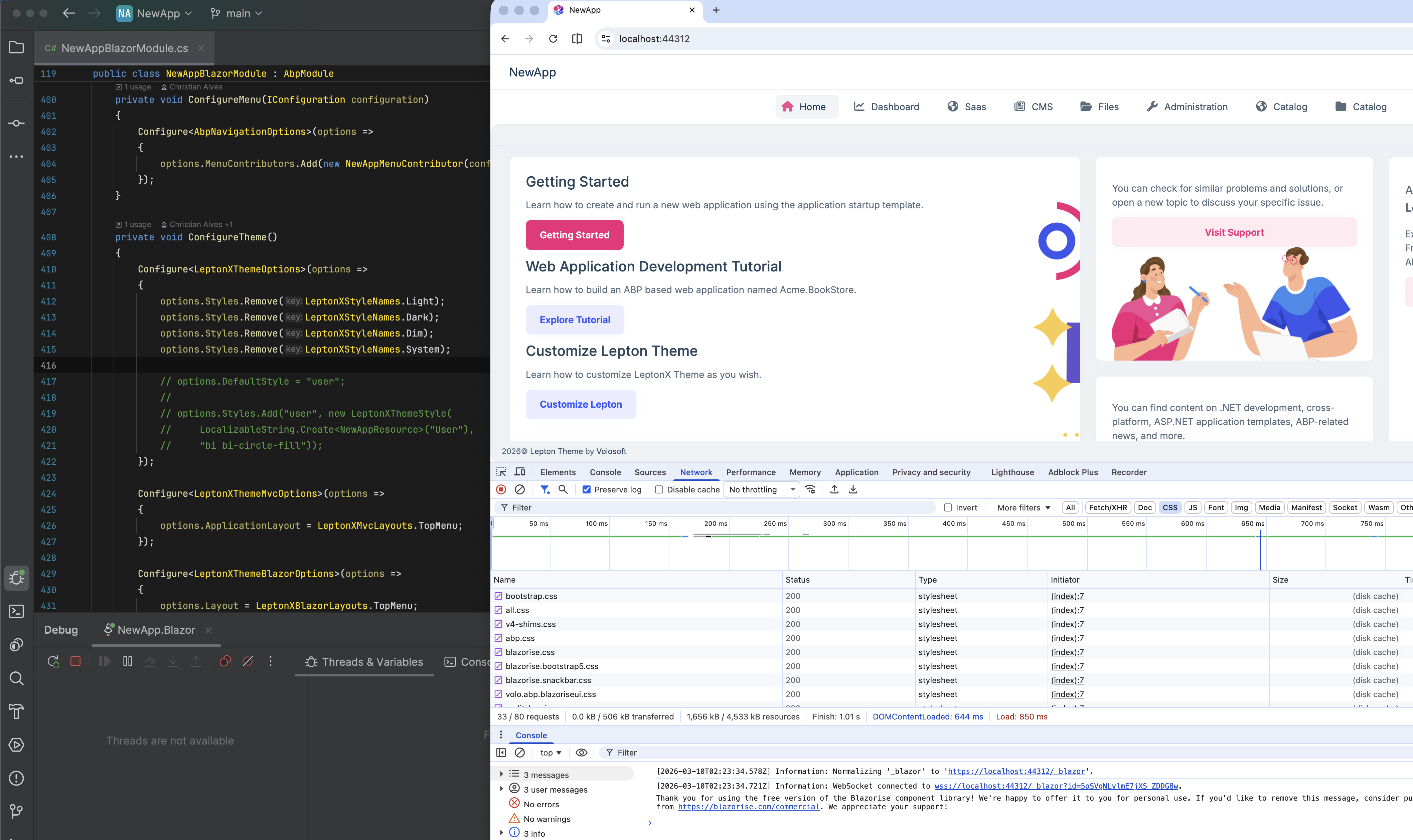The width and height of the screenshot is (1413, 840).
Task: Open the main branch dropdown
Action: coord(237,14)
